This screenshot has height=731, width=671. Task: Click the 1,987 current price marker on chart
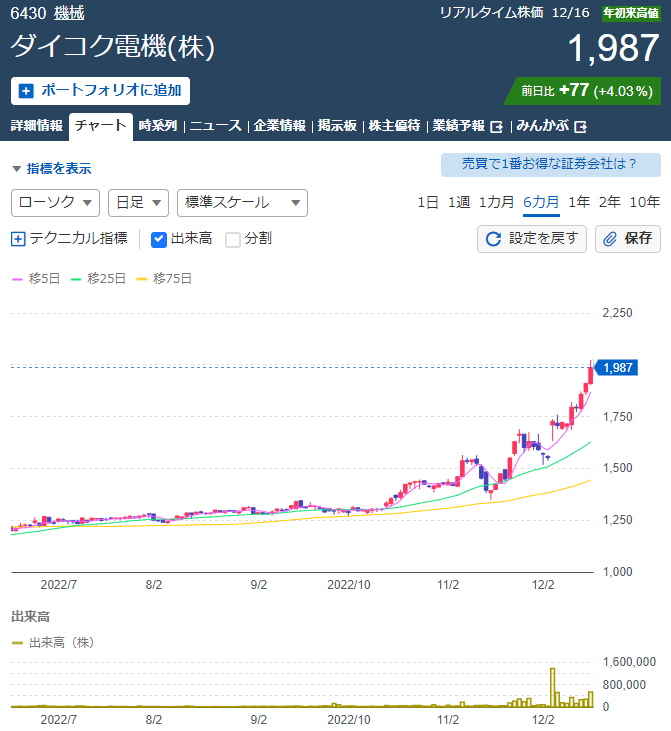[x=618, y=367]
